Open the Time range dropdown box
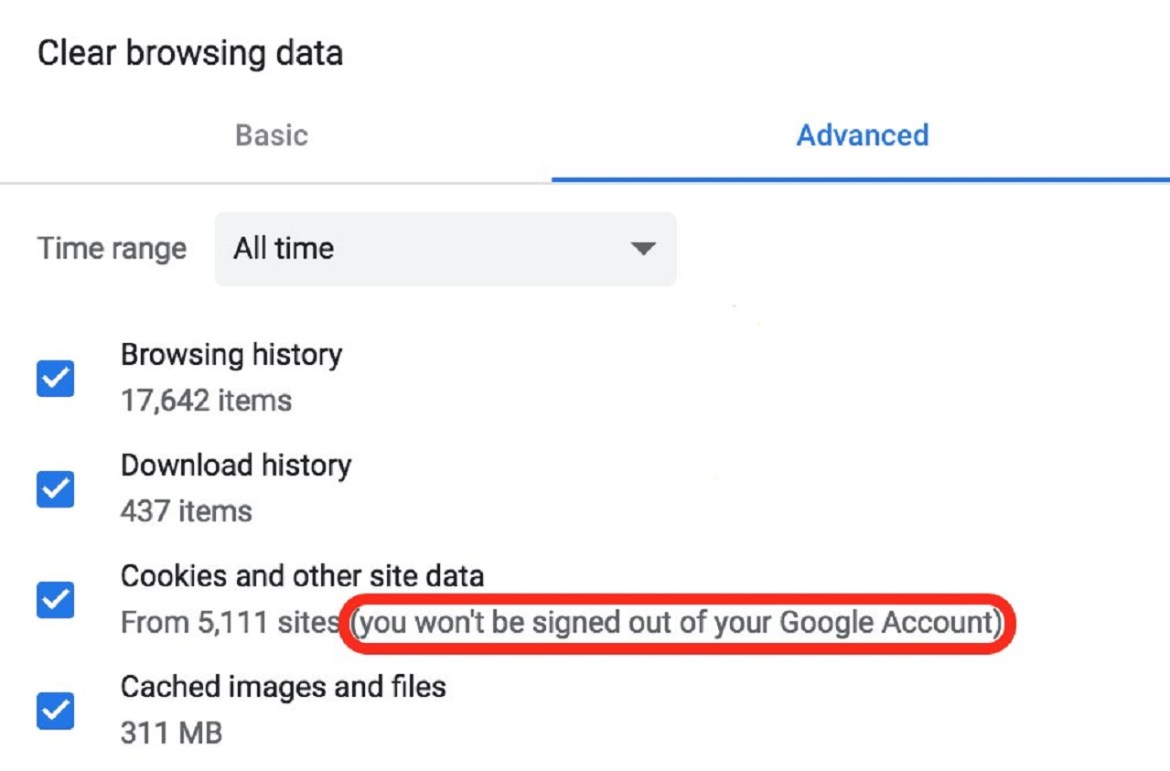 pyautogui.click(x=445, y=248)
